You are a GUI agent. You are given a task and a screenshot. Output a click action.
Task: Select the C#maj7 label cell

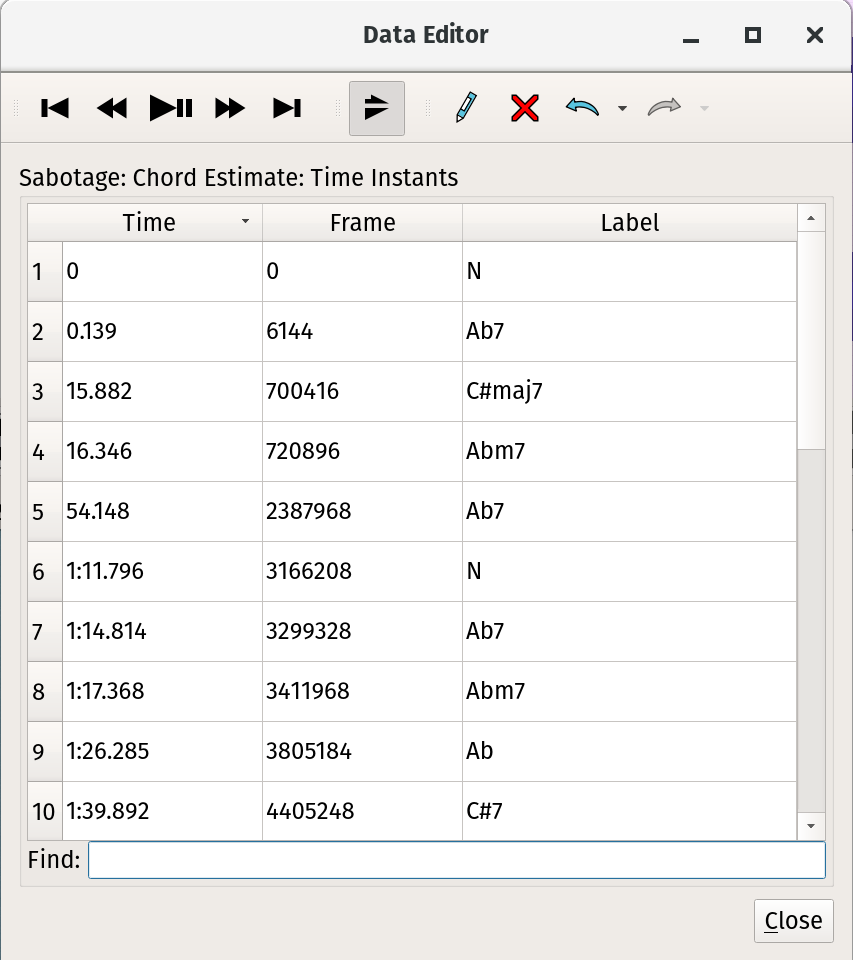pyautogui.click(x=628, y=392)
